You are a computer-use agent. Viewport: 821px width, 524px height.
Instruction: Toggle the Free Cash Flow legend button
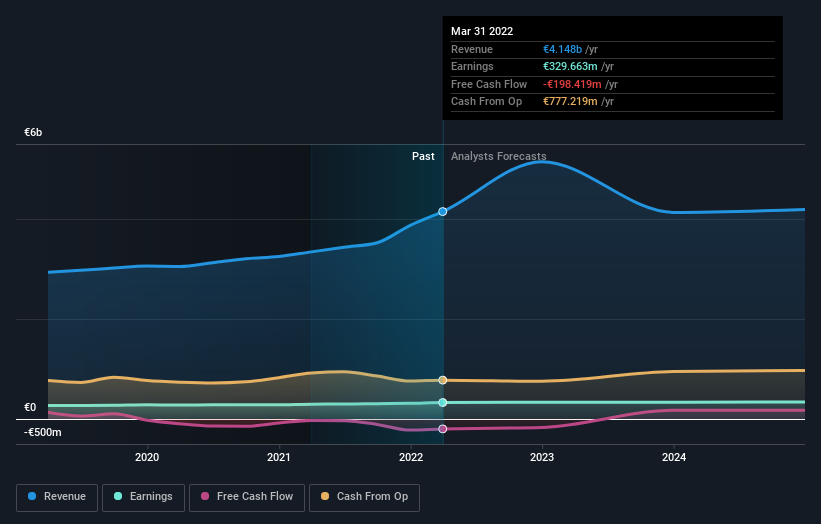[x=247, y=497]
